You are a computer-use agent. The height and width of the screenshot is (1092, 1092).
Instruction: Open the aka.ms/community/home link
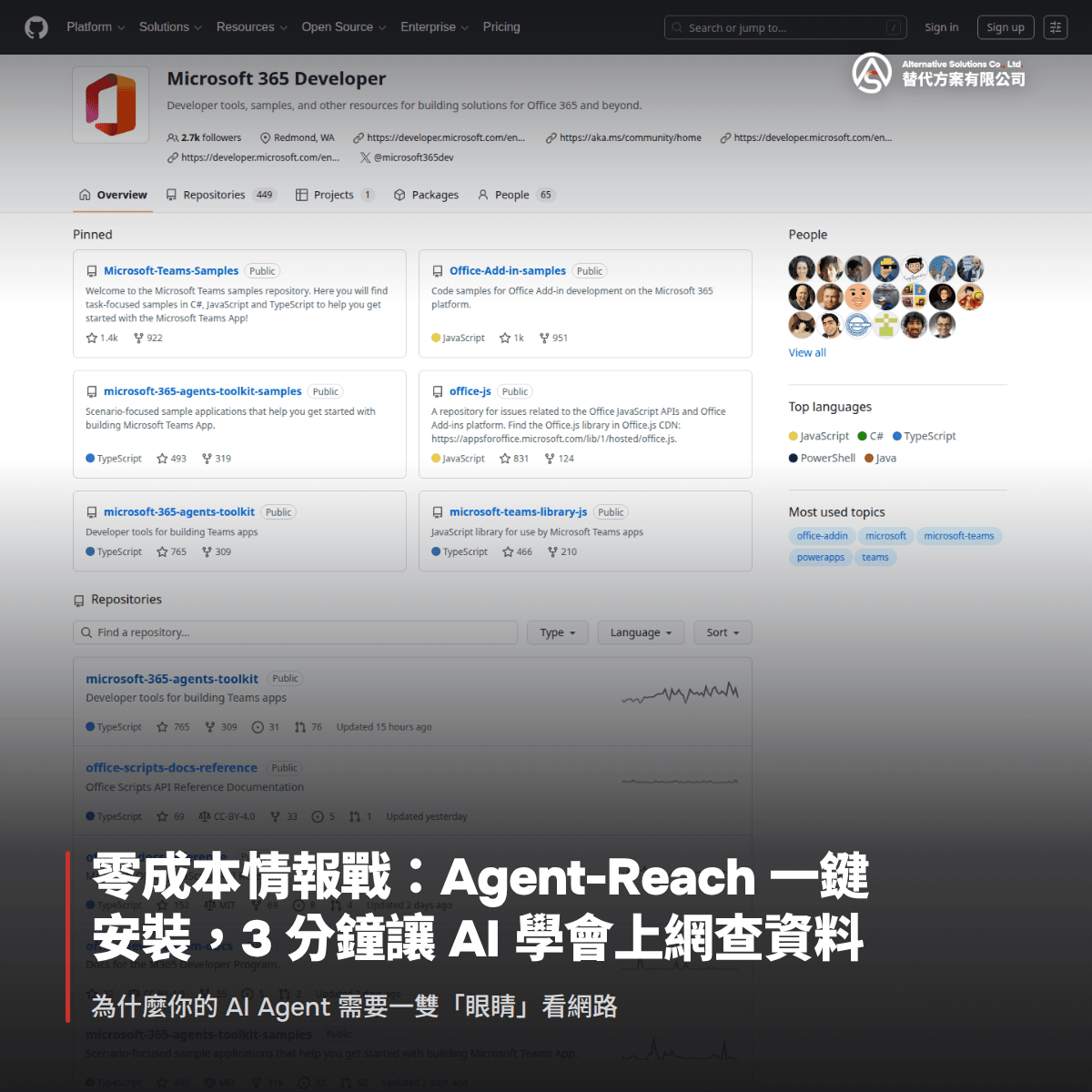(x=623, y=138)
